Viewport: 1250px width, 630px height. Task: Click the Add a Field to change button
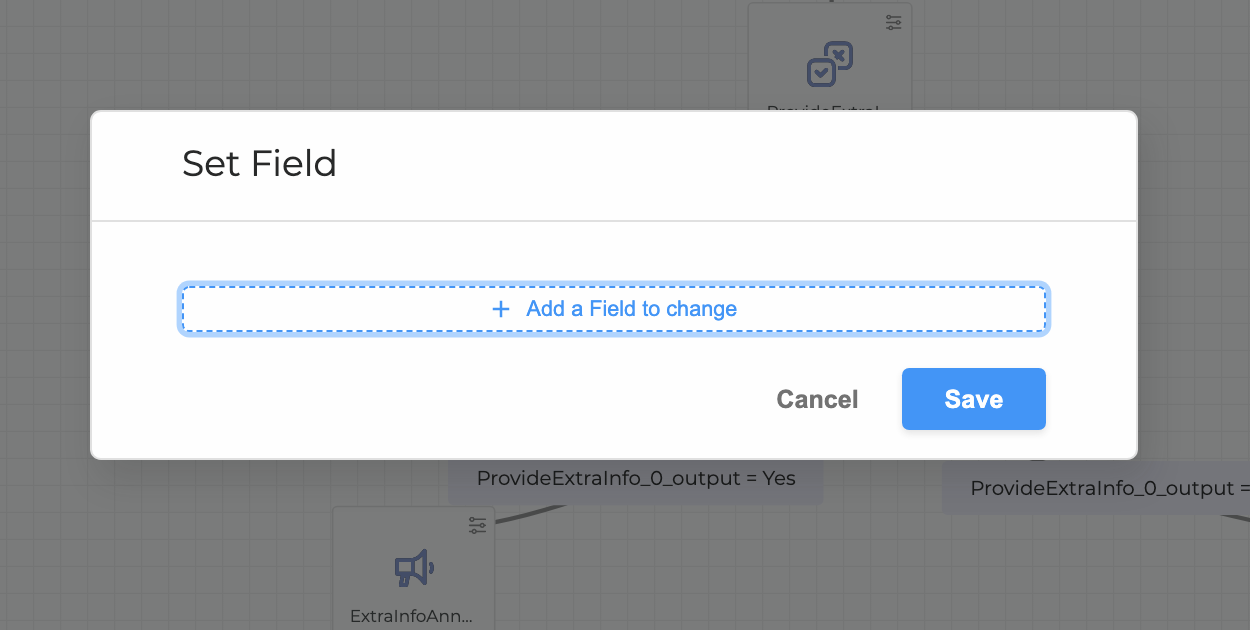(x=613, y=309)
